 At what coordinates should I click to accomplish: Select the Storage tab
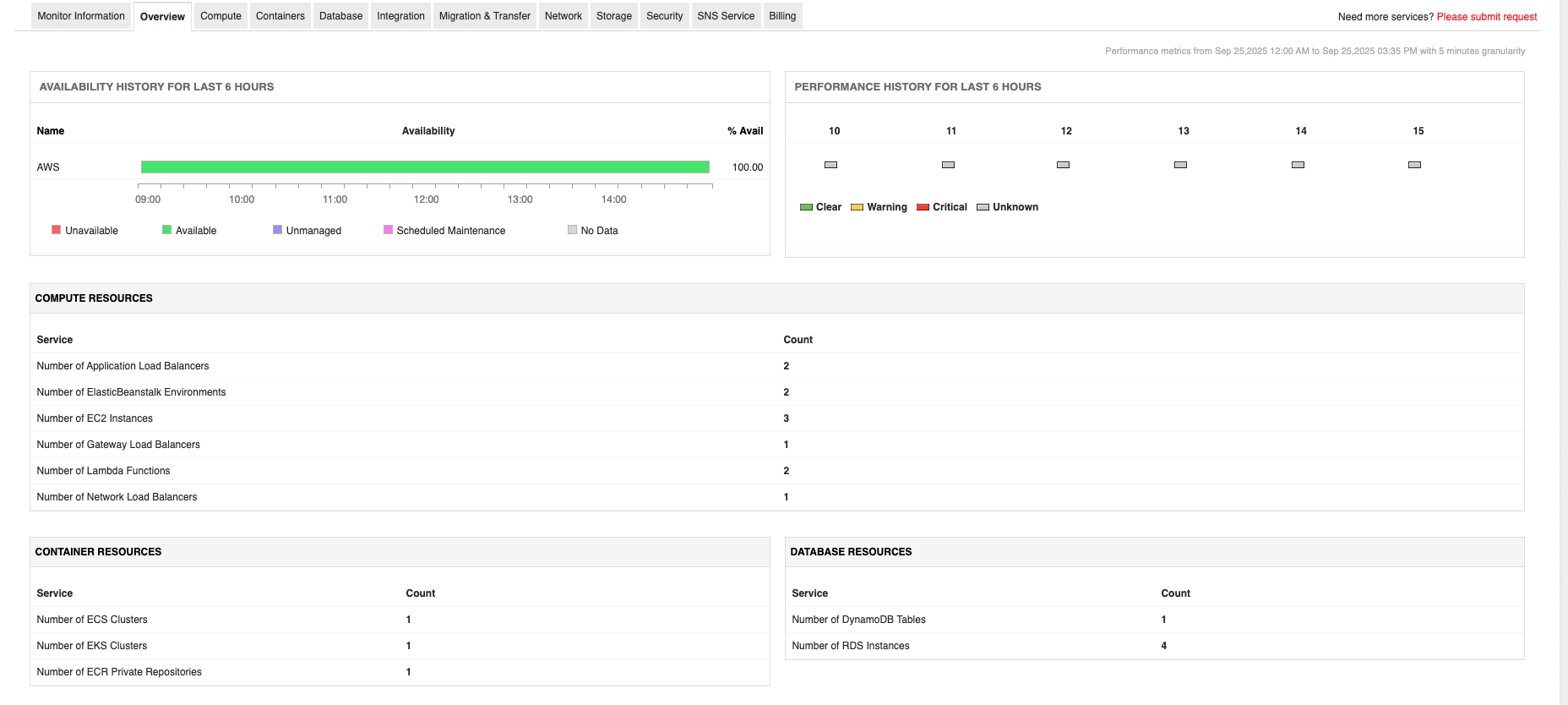[614, 16]
